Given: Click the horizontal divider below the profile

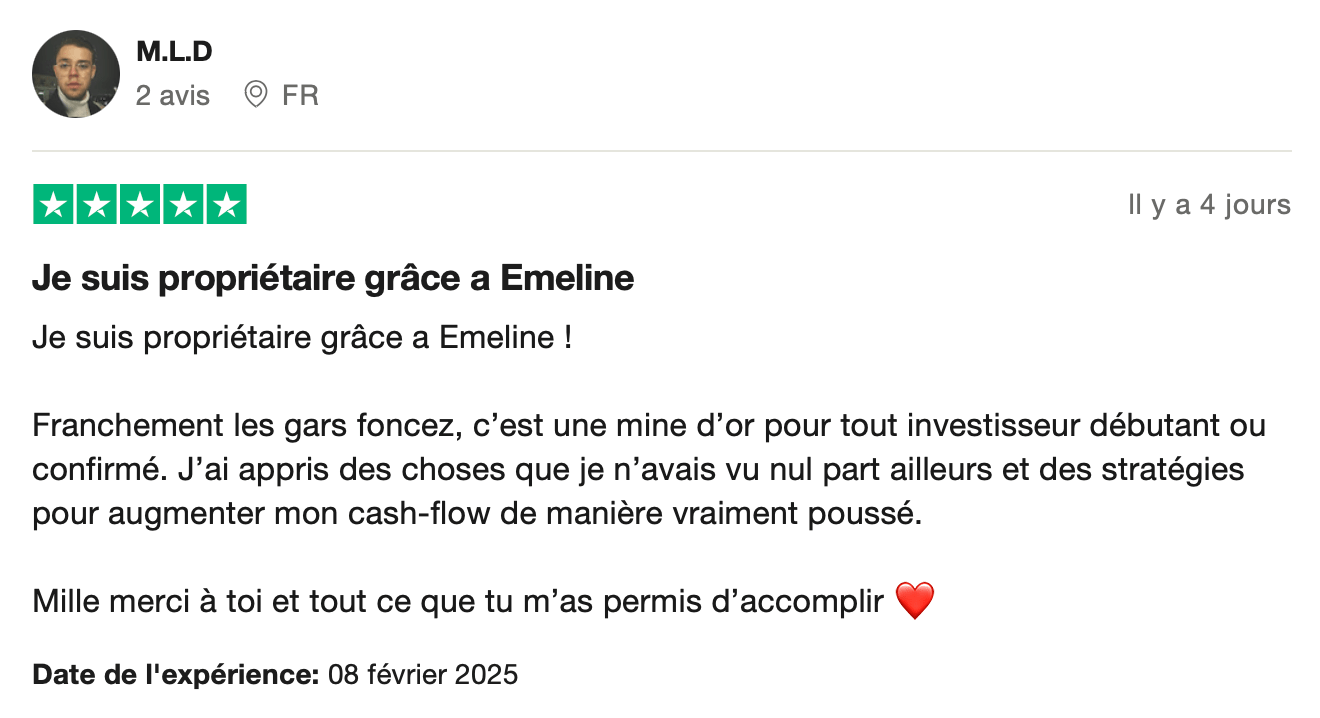Looking at the screenshot, I should coord(661,152).
